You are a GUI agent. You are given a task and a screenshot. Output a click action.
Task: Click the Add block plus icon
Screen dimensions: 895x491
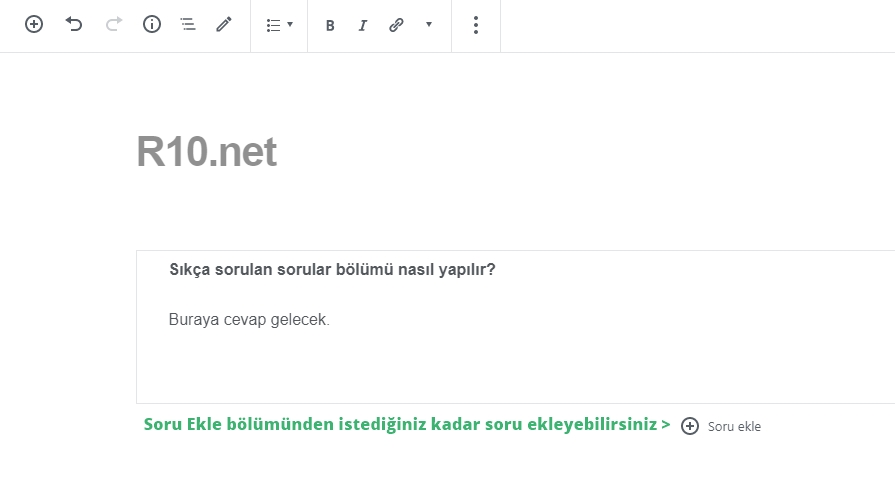34,24
